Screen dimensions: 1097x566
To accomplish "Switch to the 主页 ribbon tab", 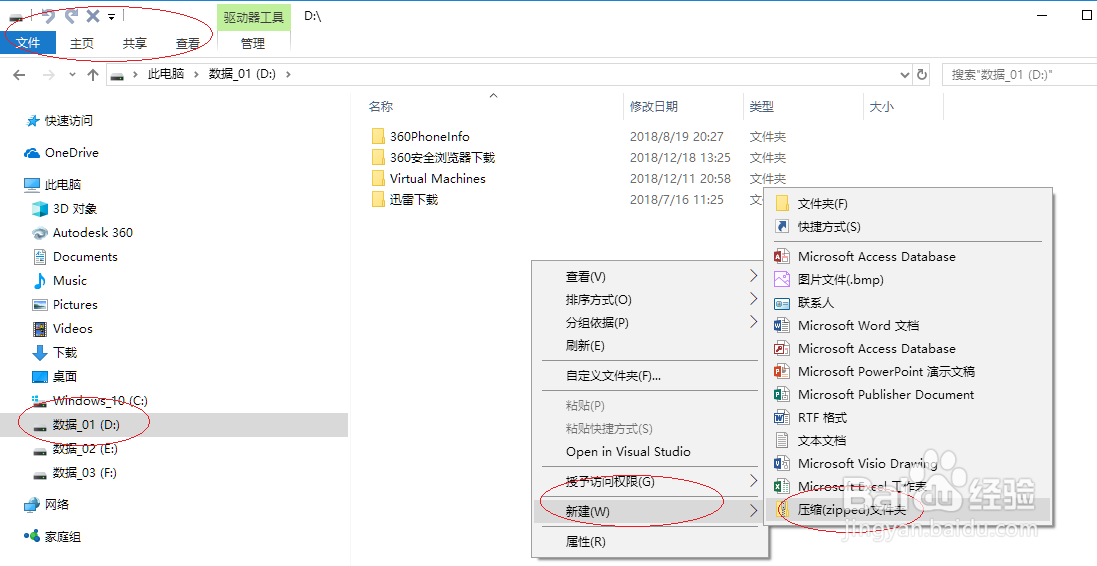I will coord(81,43).
